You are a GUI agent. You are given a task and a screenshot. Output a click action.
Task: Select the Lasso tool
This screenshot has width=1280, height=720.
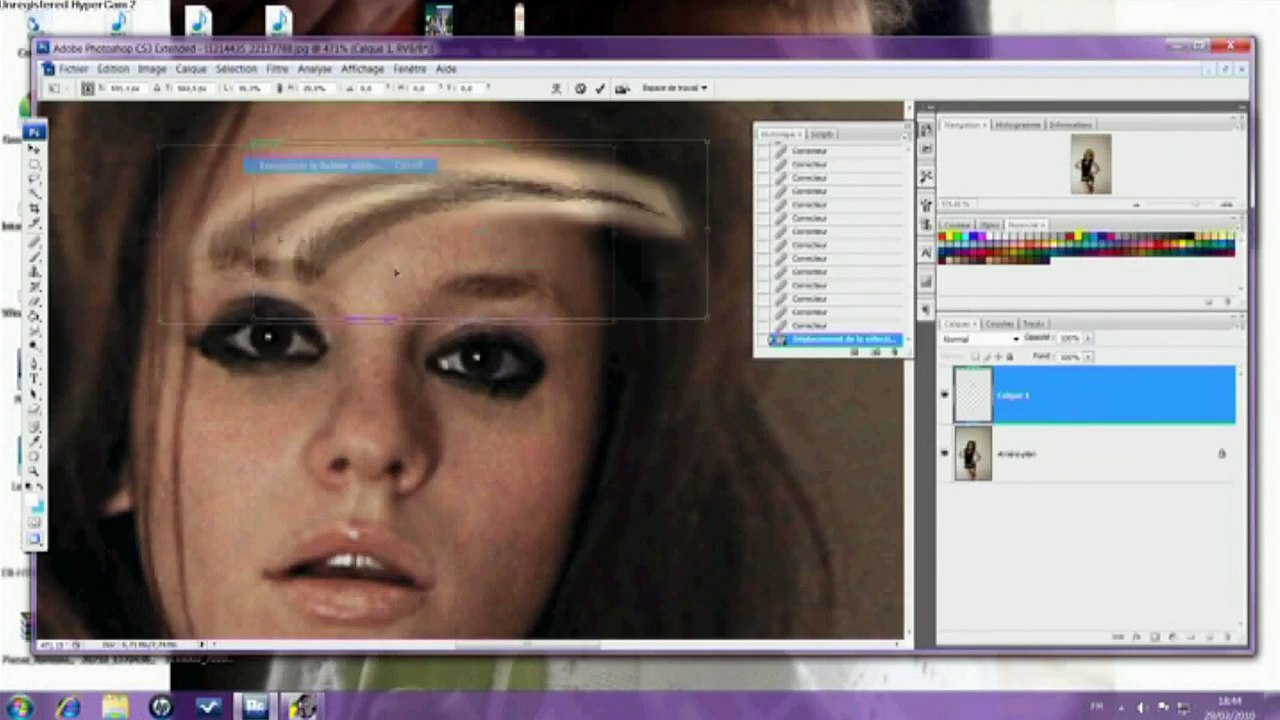[x=34, y=178]
